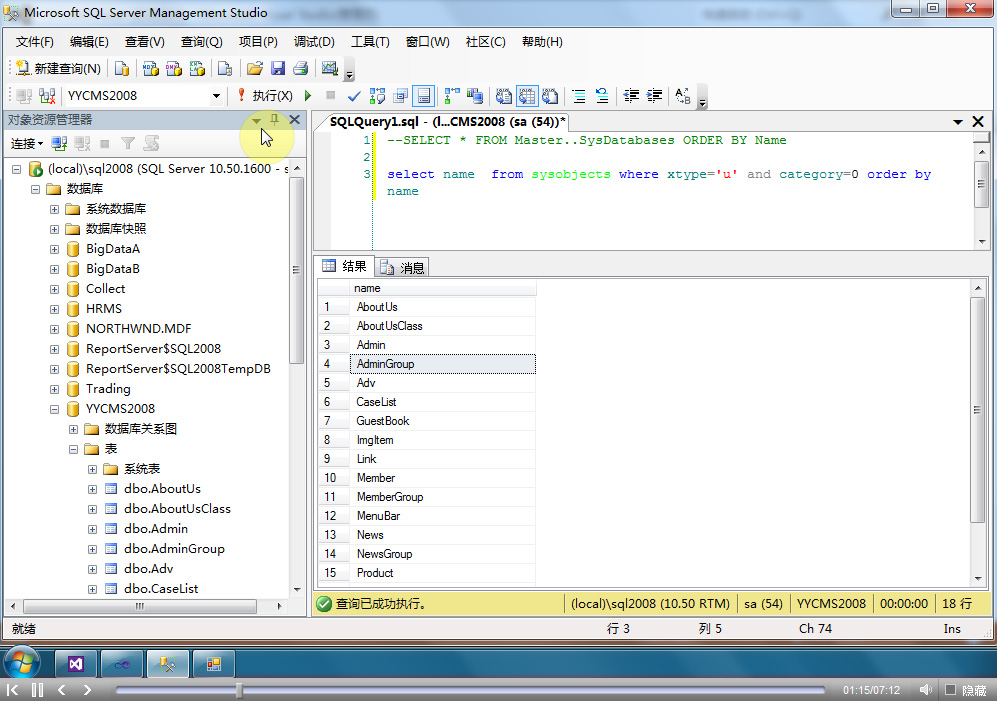
Task: Click the Save disk icon in toolbar
Action: 277,69
